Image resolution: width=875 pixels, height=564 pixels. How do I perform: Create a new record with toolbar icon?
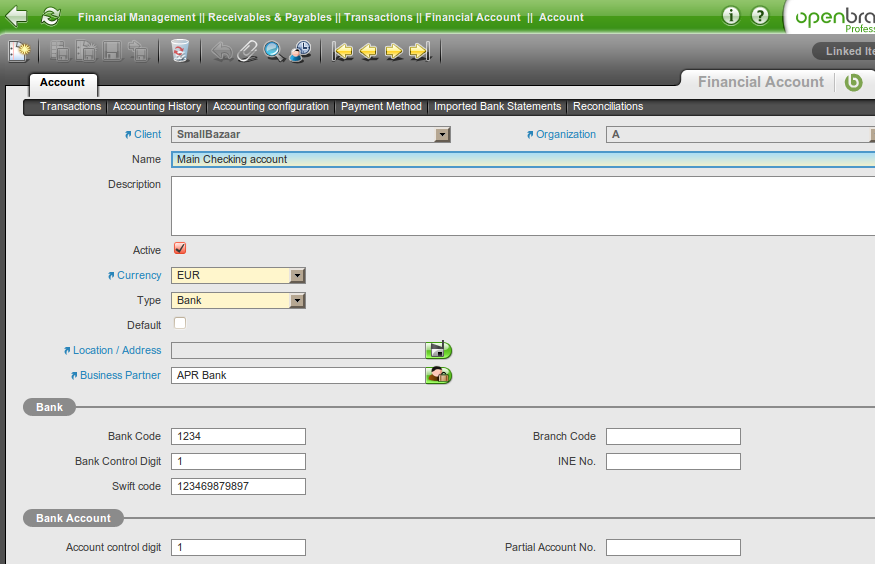pos(19,51)
